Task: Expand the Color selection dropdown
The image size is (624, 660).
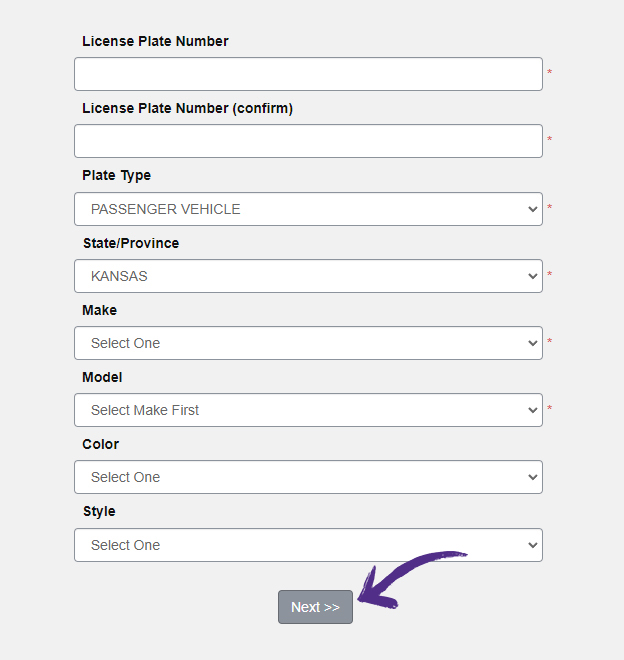Action: click(x=308, y=477)
